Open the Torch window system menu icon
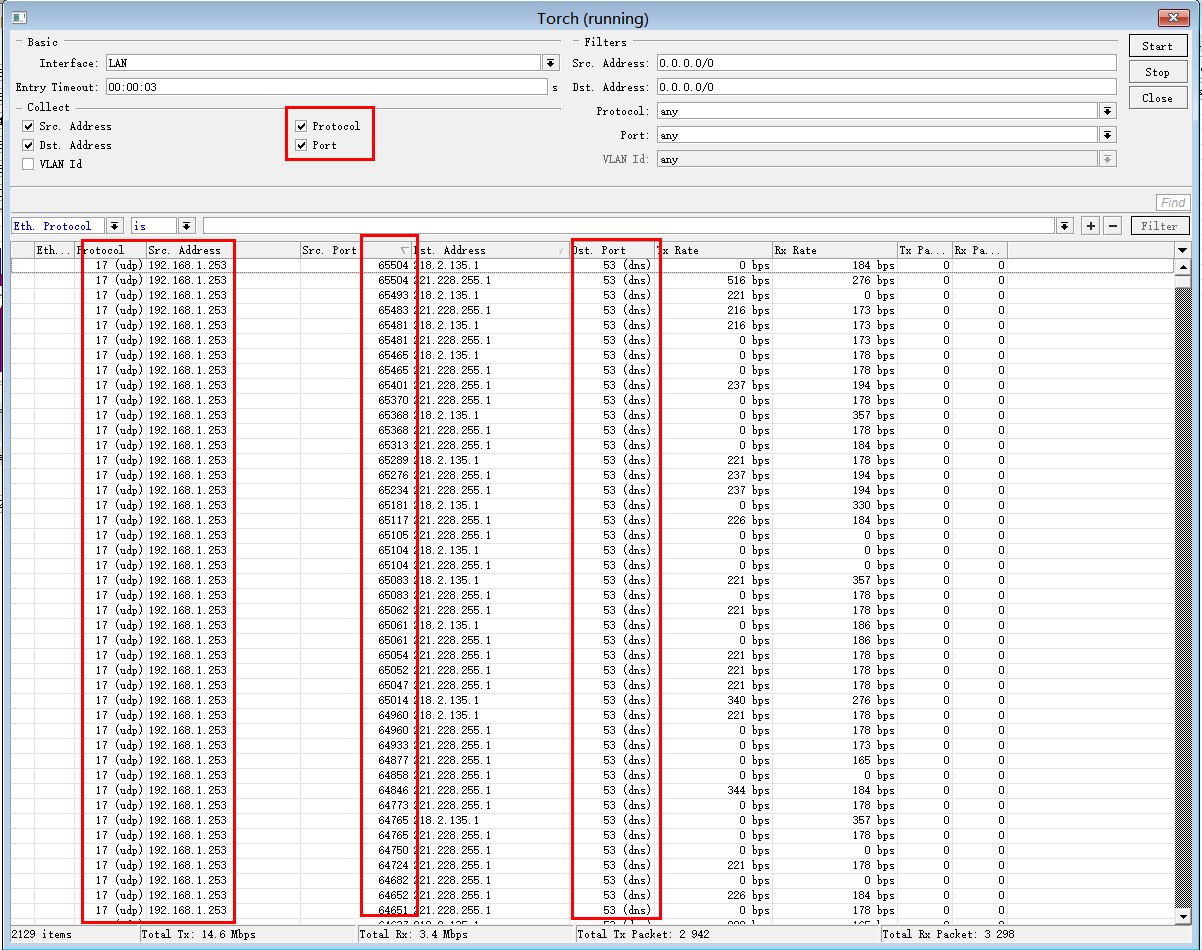 (x=19, y=17)
